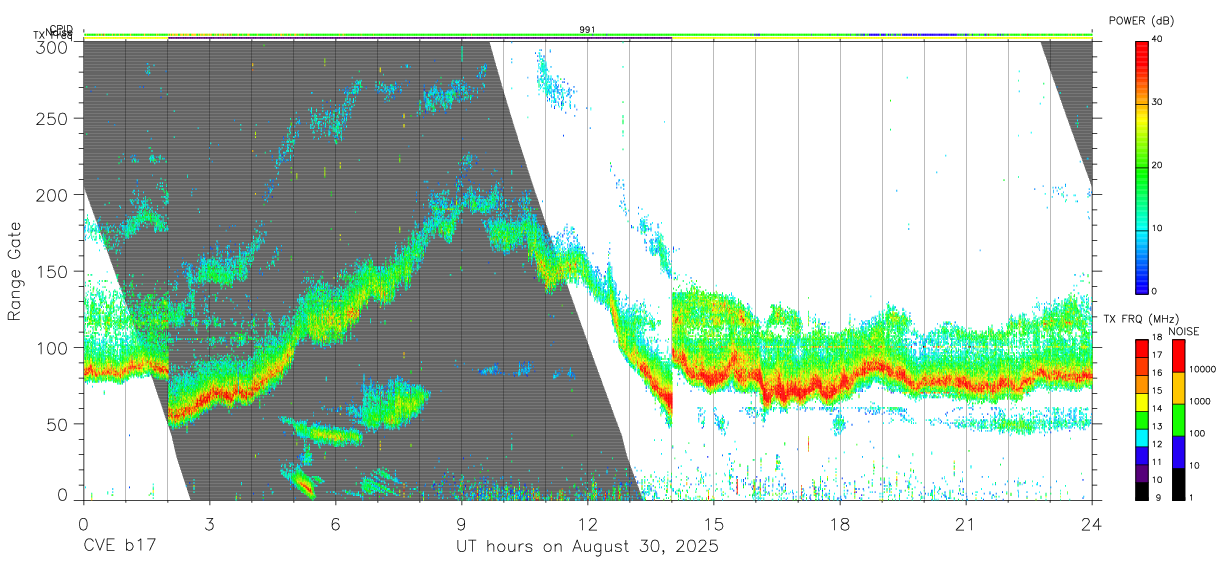The width and height of the screenshot is (1228, 567).
Task: Click the "POWER (dB)" color bar title
Action: coord(1141,20)
